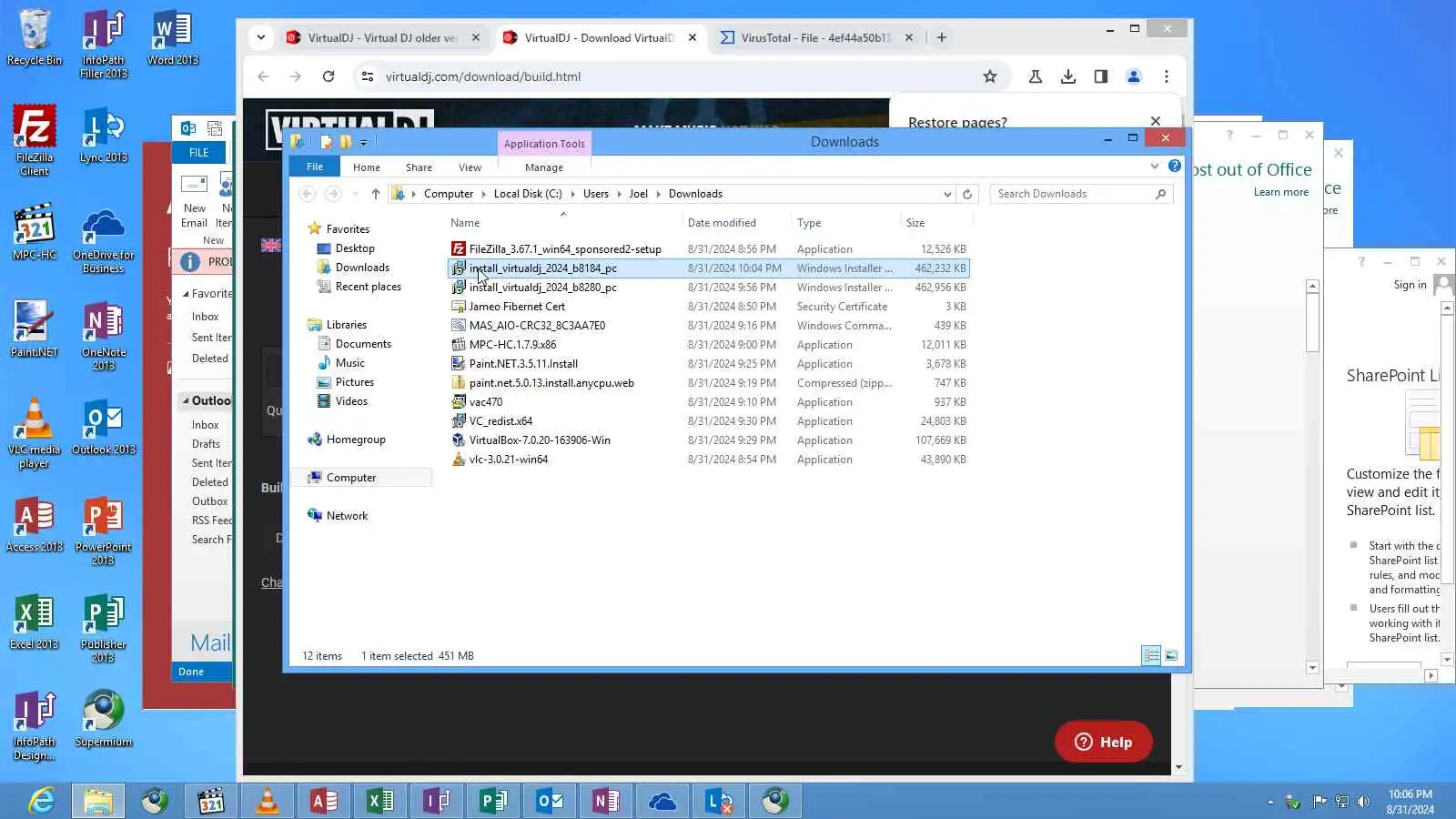Open the browser profile avatar

(1134, 76)
